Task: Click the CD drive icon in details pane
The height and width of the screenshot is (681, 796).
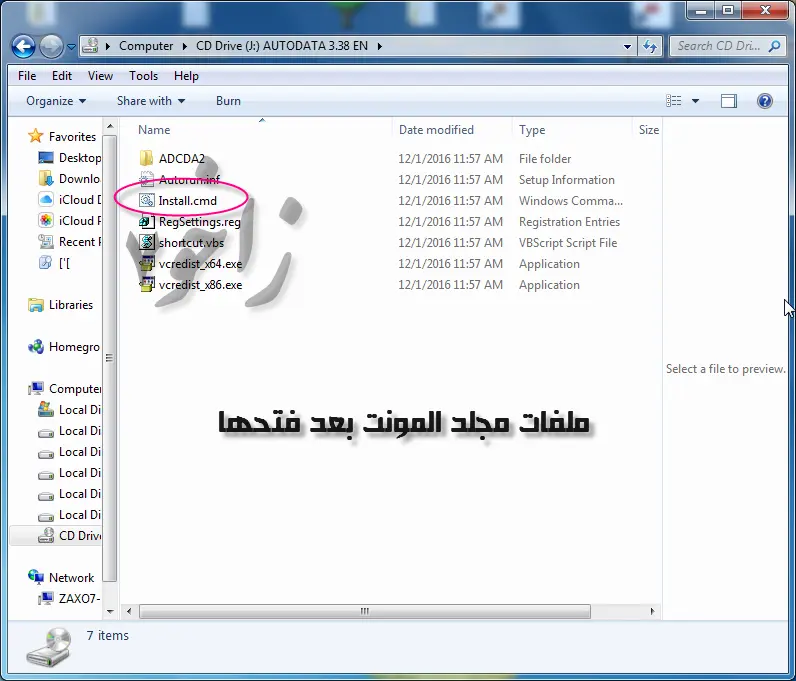Action: tap(49, 646)
